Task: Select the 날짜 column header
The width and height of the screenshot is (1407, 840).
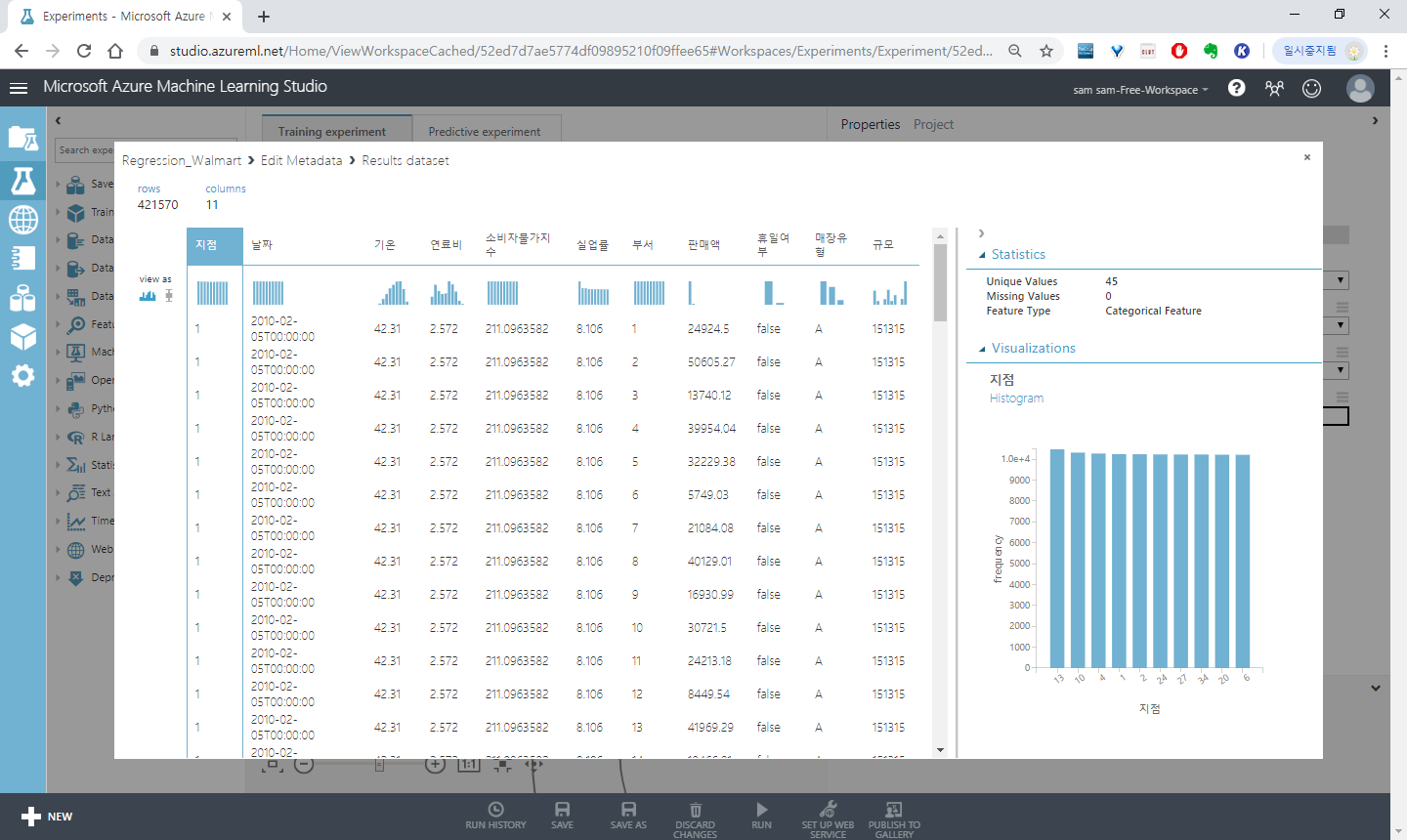Action: click(262, 245)
